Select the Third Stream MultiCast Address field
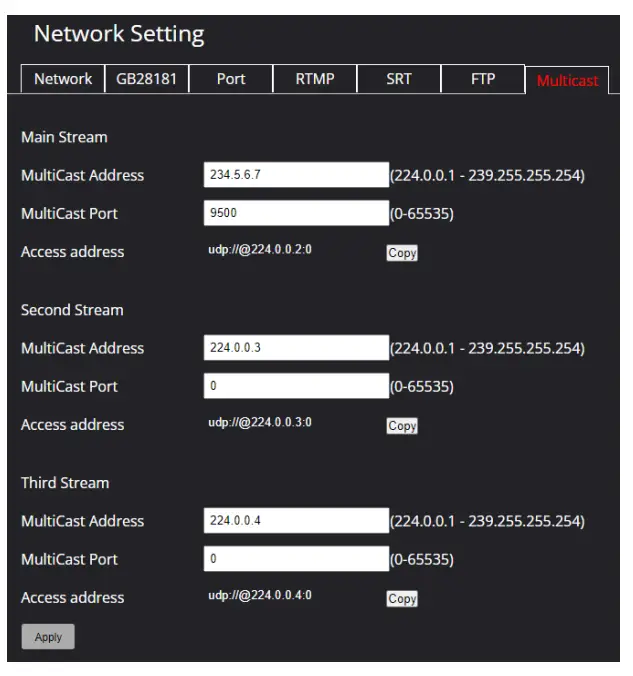The height and width of the screenshot is (676, 633). [x=296, y=521]
